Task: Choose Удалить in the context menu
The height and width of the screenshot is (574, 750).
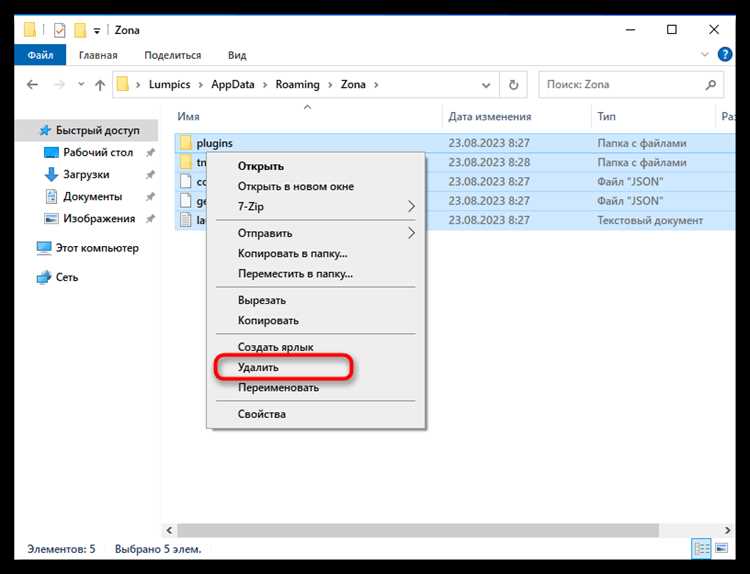Action: pyautogui.click(x=316, y=367)
